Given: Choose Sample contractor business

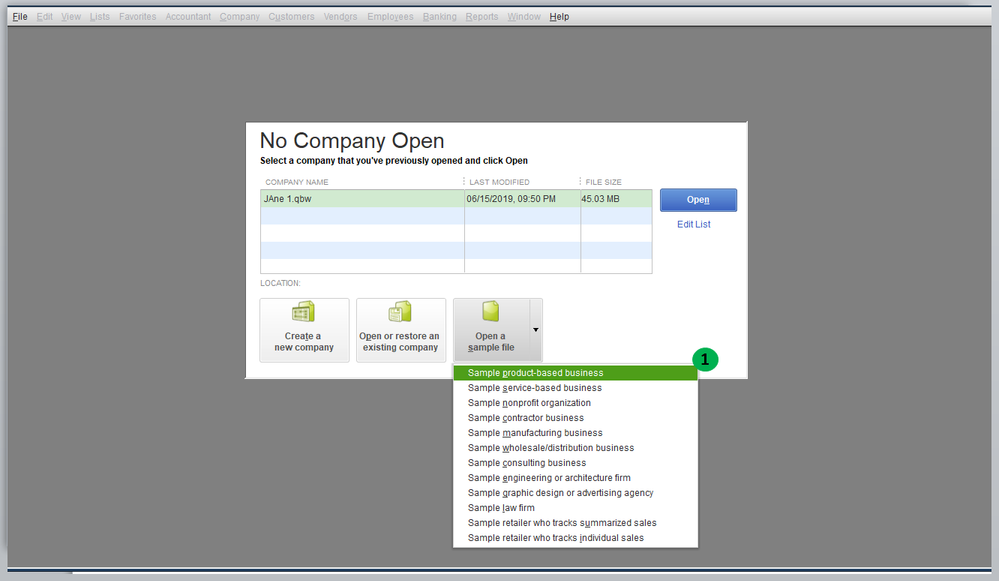Looking at the screenshot, I should click(575, 418).
